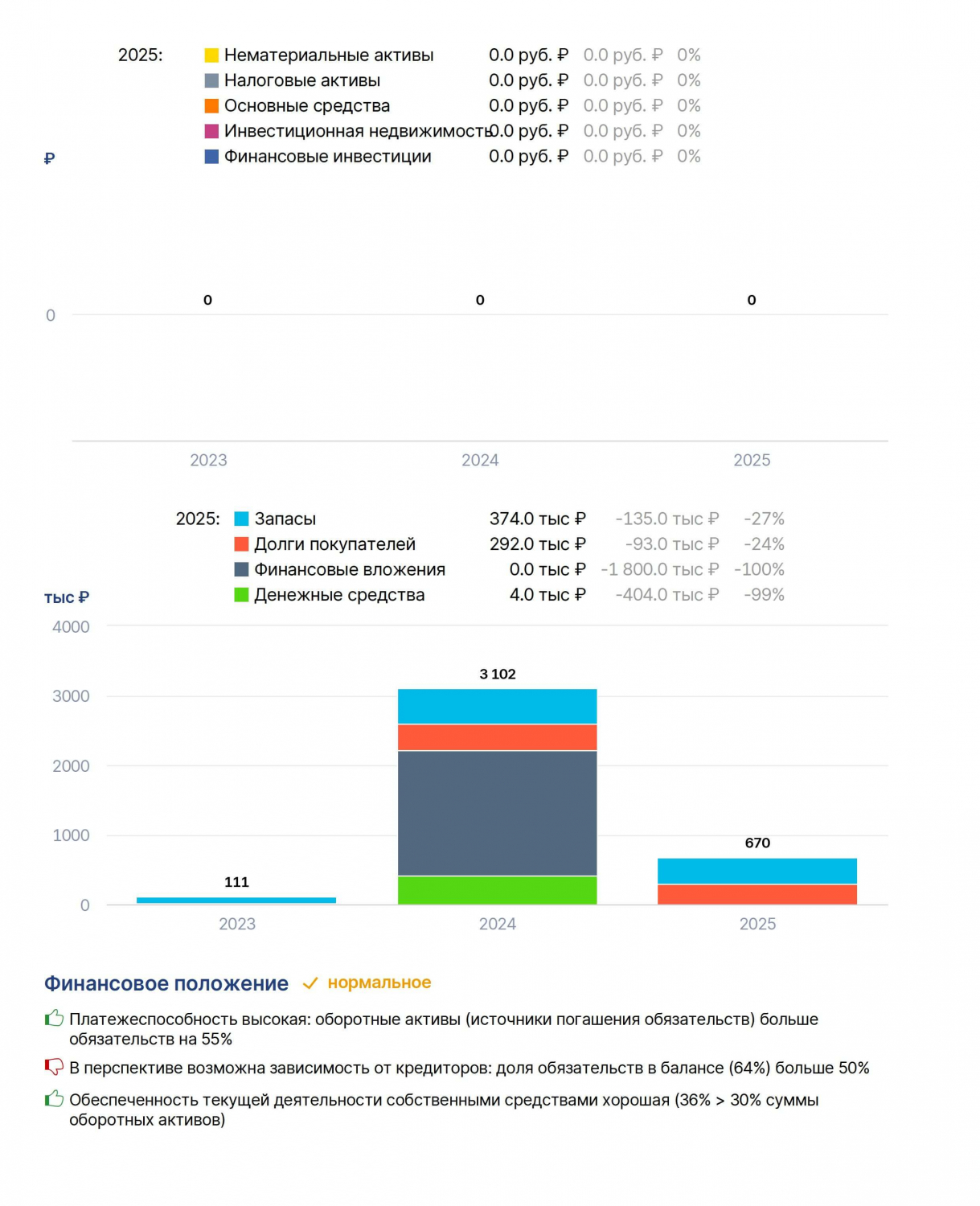Click the тыс ₽ axis unit label
980x1206 pixels.
tap(67, 597)
